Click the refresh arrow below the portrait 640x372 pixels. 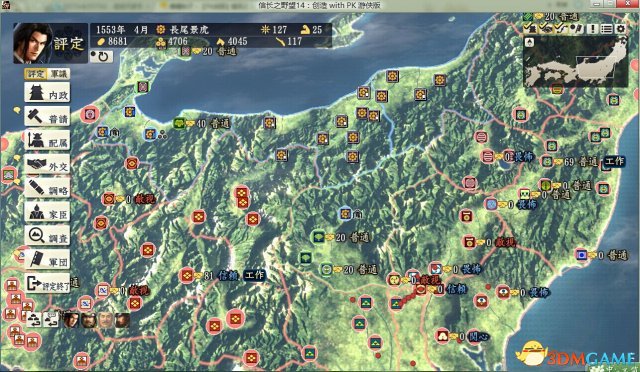coord(101,56)
